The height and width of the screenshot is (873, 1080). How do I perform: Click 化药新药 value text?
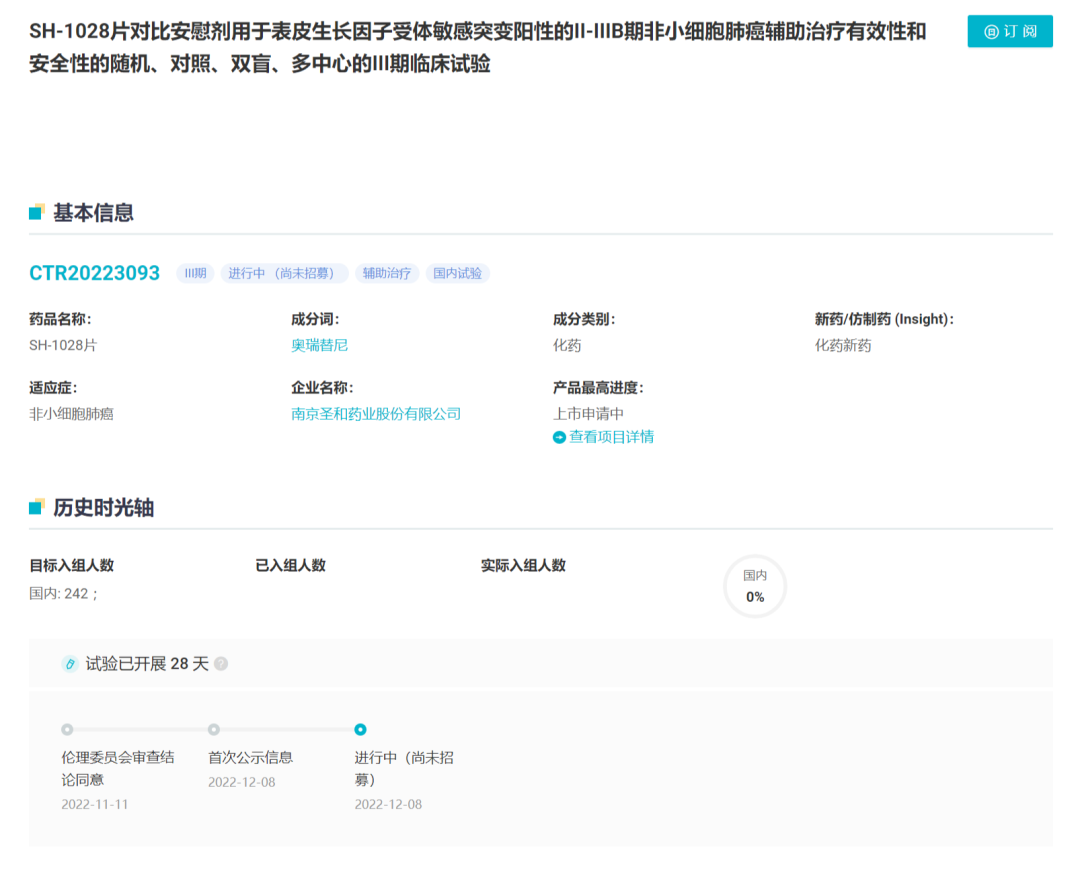(843, 345)
